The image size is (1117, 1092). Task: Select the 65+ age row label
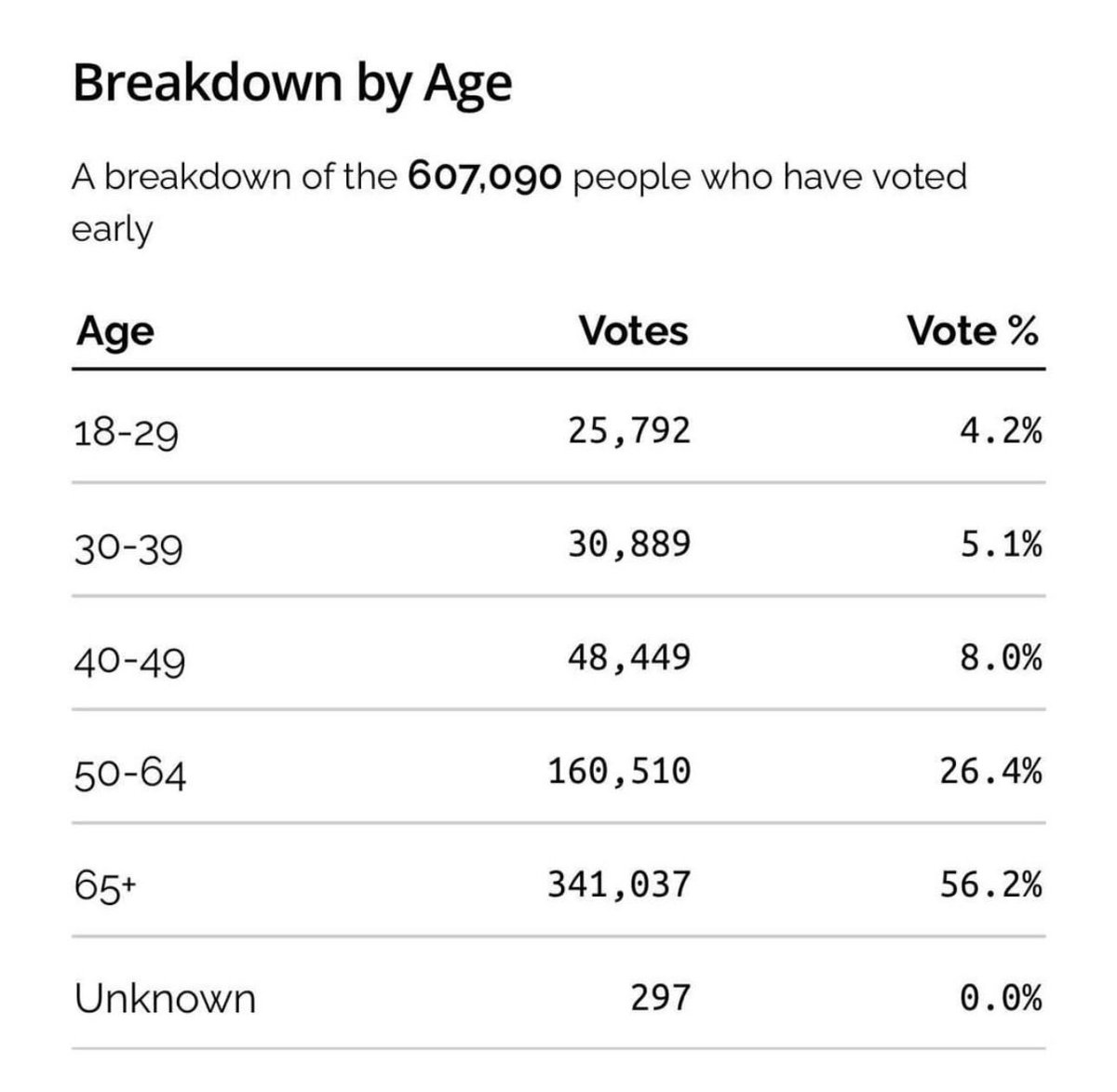point(105,886)
